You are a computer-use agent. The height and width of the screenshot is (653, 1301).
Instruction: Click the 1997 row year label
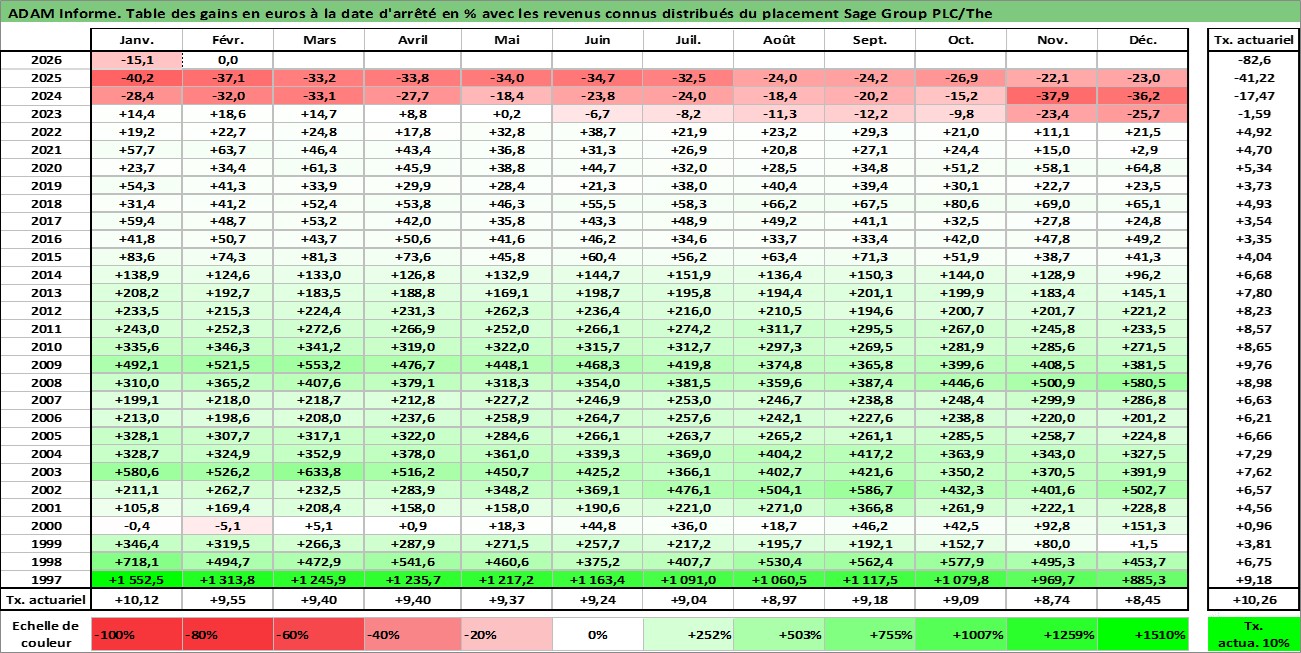(45, 579)
